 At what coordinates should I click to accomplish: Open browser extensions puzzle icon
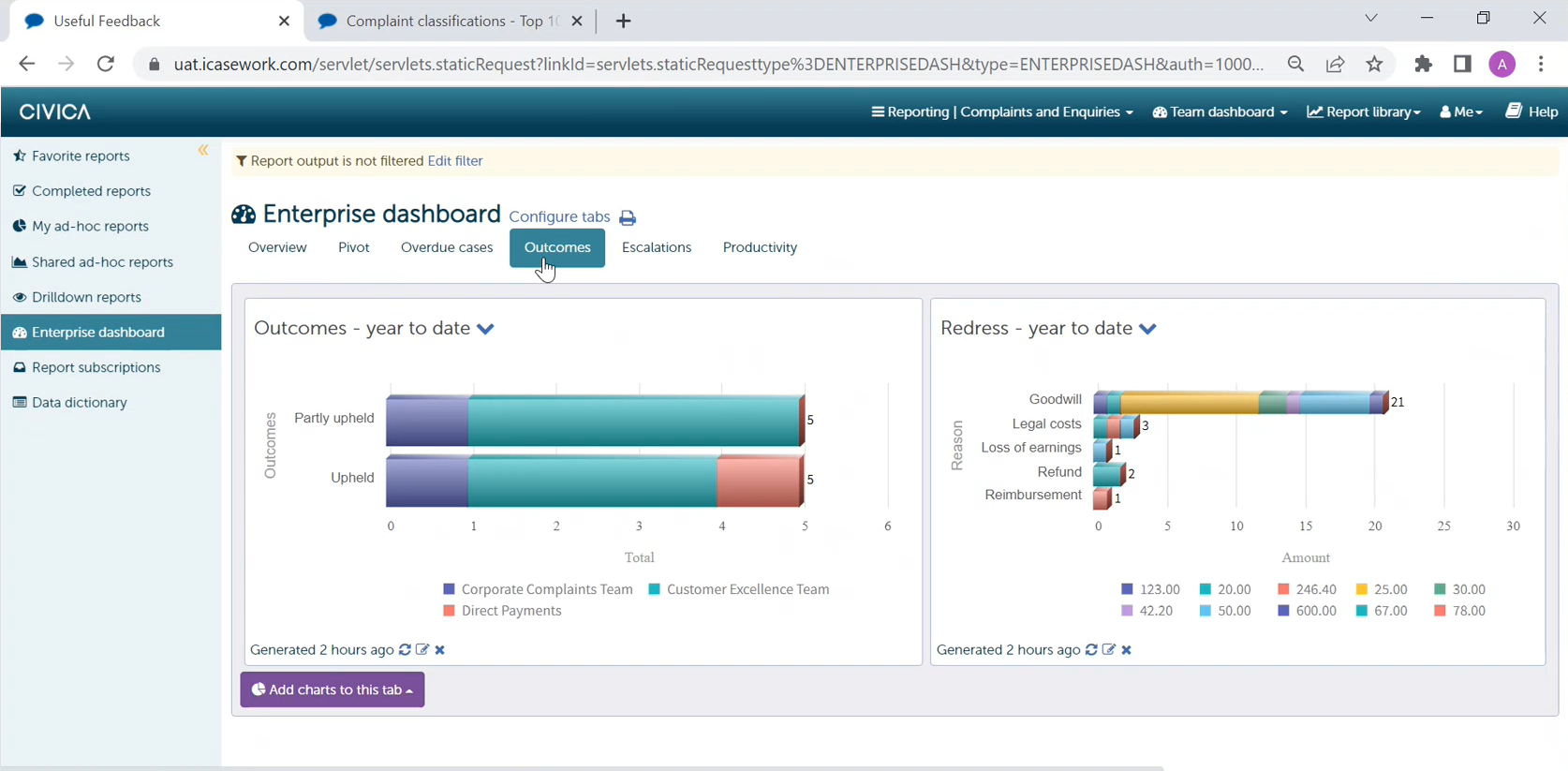tap(1423, 64)
